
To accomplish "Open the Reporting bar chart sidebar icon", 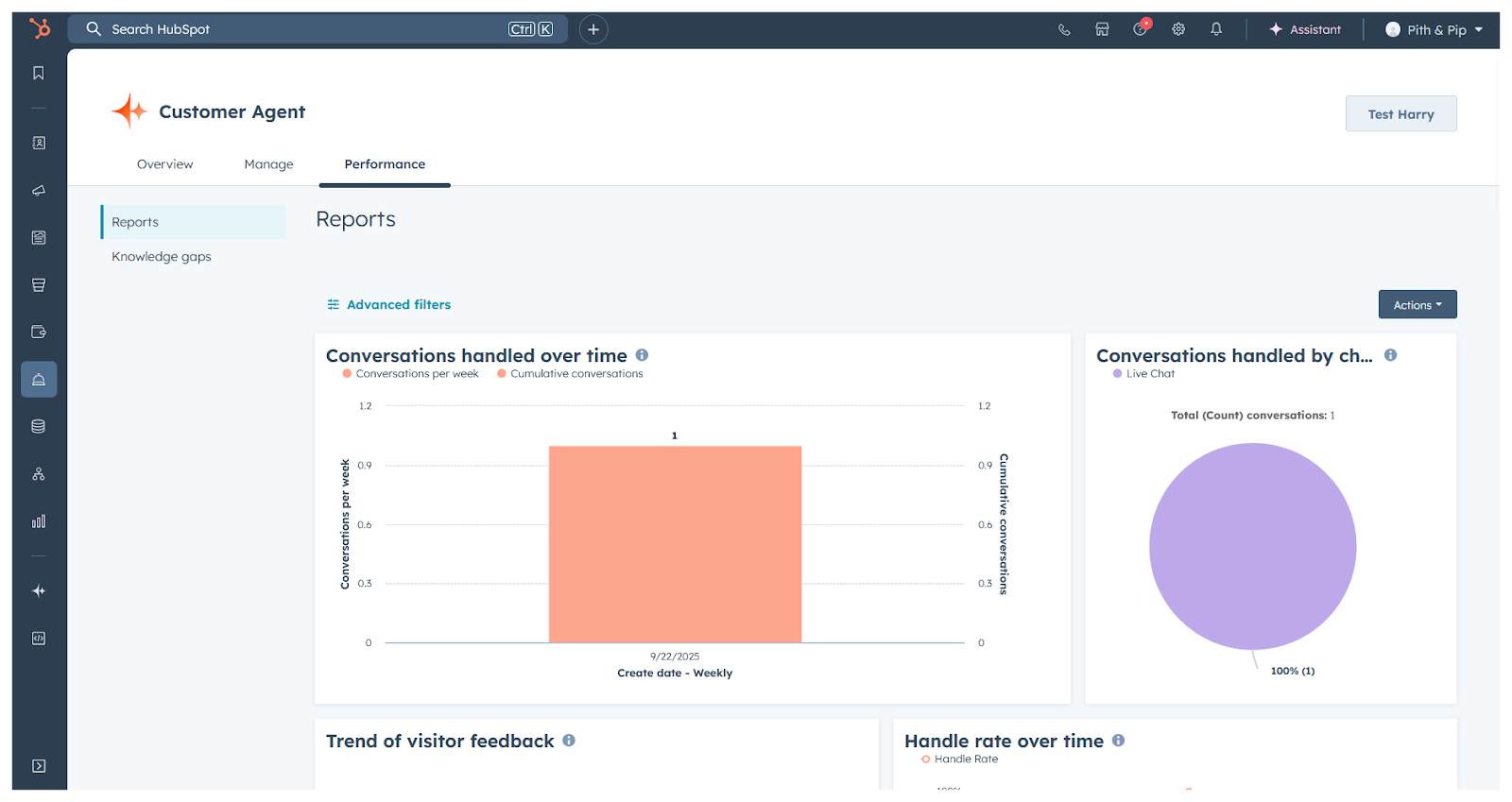I will coord(39,520).
